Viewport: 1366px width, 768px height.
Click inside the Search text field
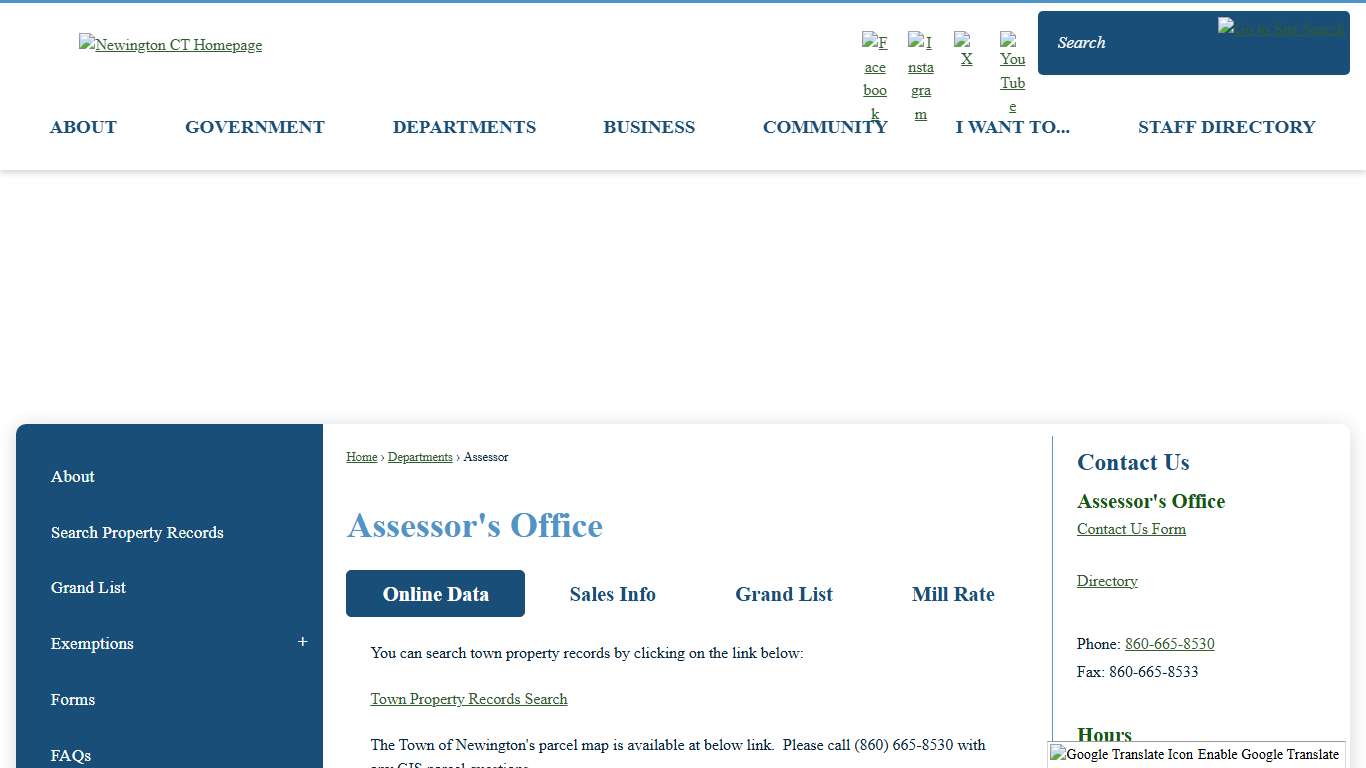click(1130, 43)
